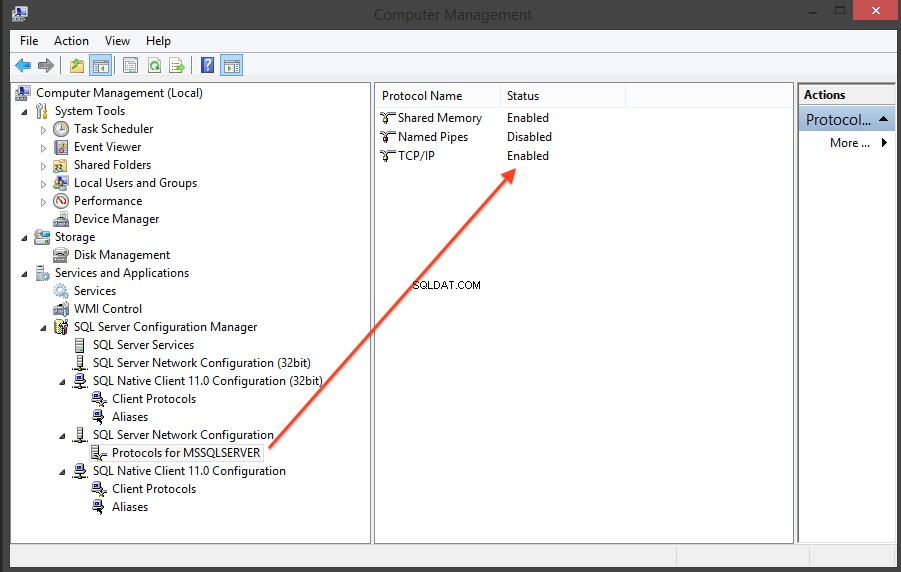Click the Device Manager icon

(x=61, y=220)
